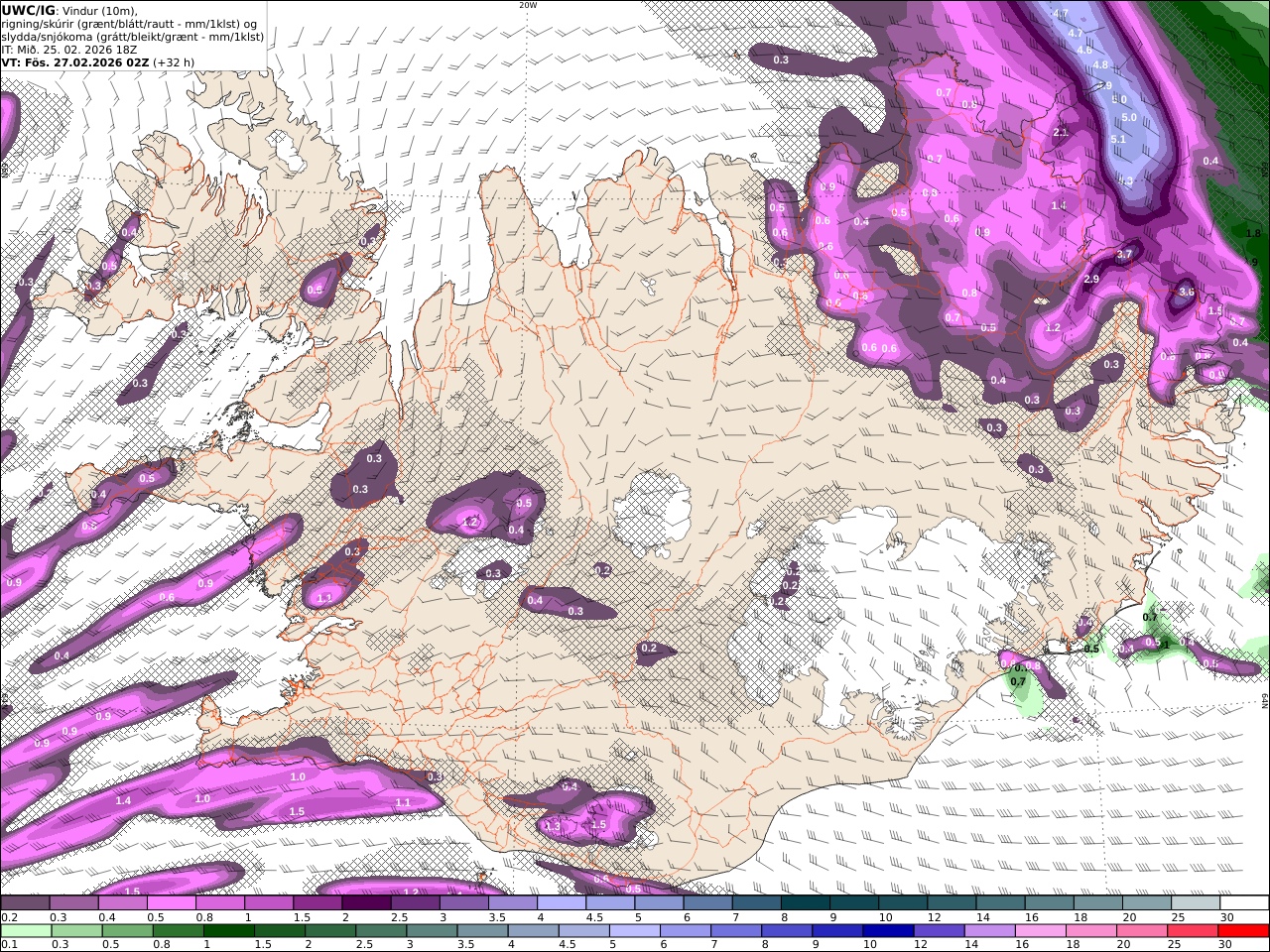This screenshot has height=952, width=1270.
Task: Click the 'slydda/snjókoma' legend description line
Action: pos(132,37)
